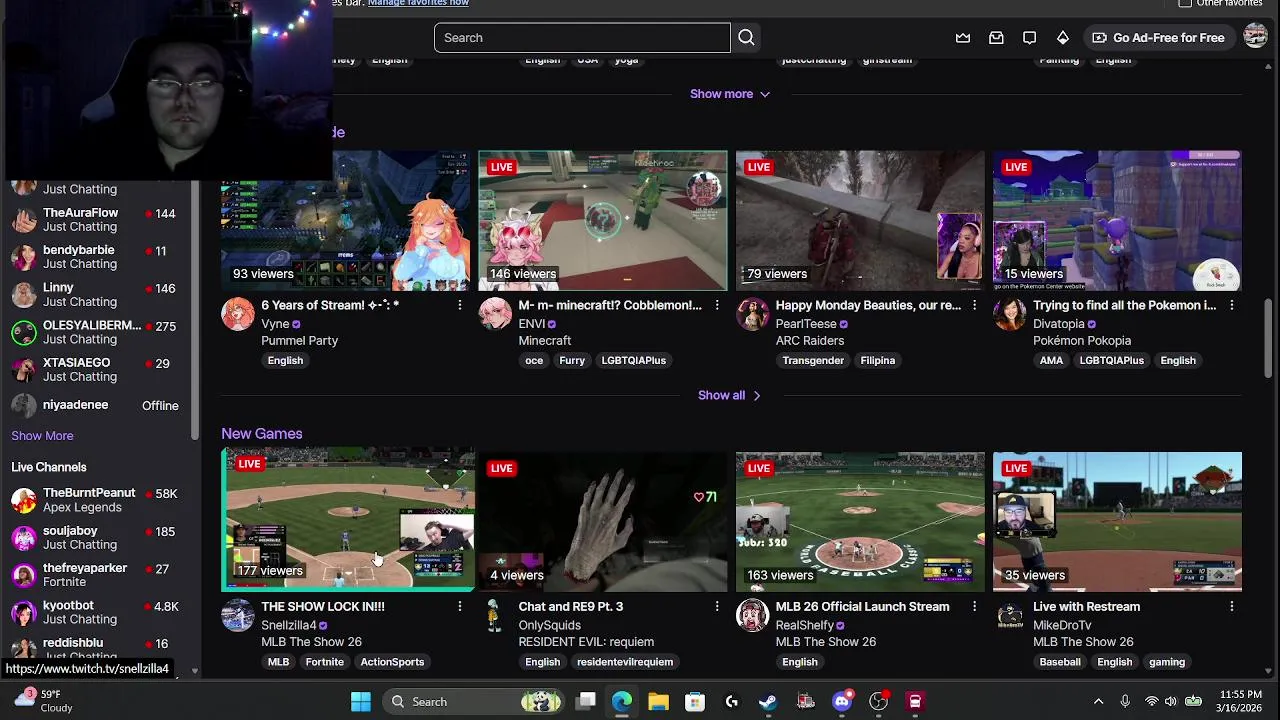Click Go Ad-Free for Free button
Viewport: 1280px width, 720px height.
point(1158,38)
